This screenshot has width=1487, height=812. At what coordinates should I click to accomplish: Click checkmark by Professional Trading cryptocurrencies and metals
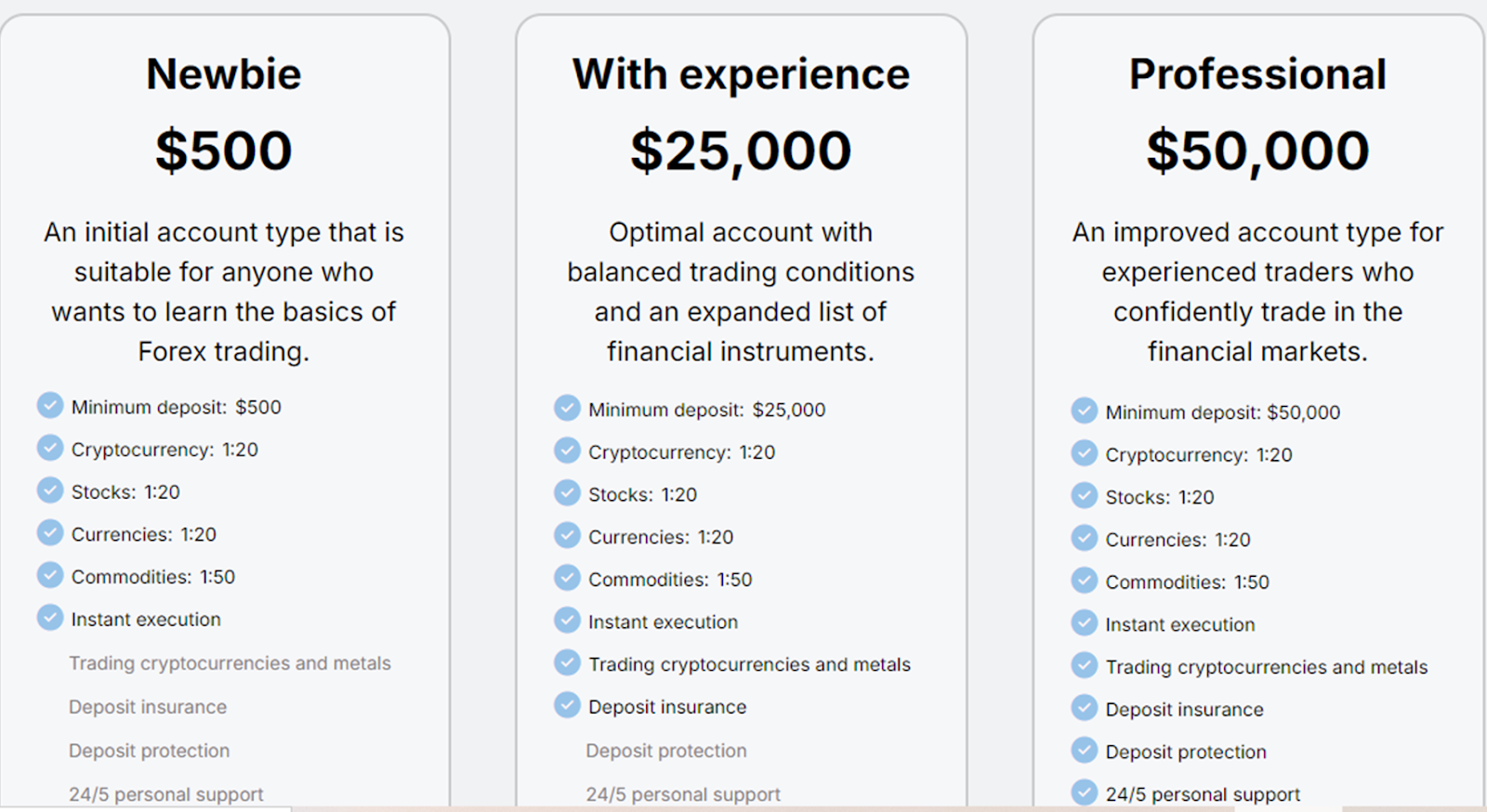pos(1084,665)
